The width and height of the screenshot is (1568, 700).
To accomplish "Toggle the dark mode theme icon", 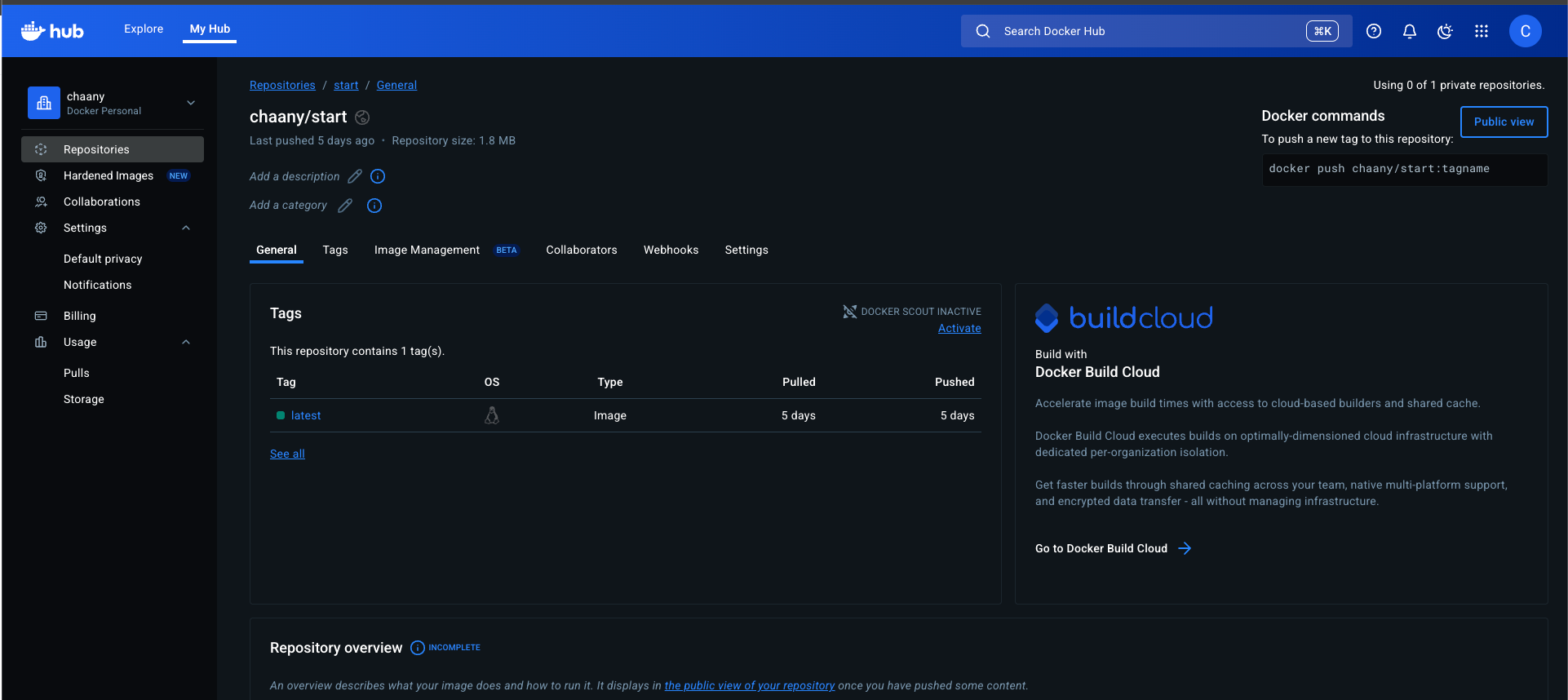I will click(1445, 31).
